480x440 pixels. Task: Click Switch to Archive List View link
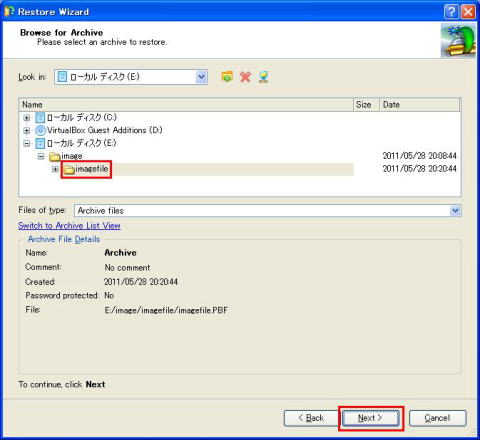pyautogui.click(x=69, y=226)
